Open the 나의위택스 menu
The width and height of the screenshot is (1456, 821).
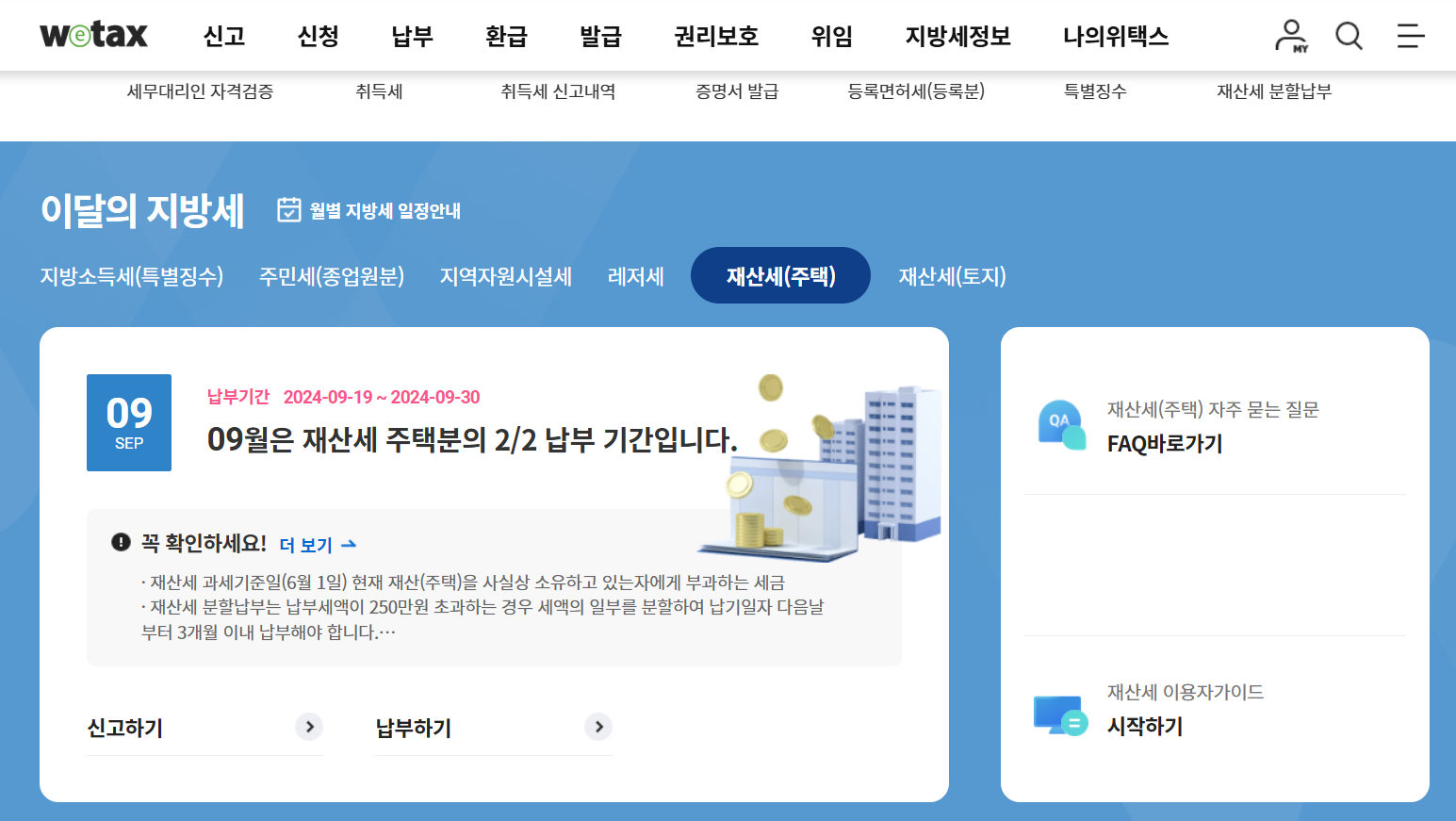(x=1116, y=36)
